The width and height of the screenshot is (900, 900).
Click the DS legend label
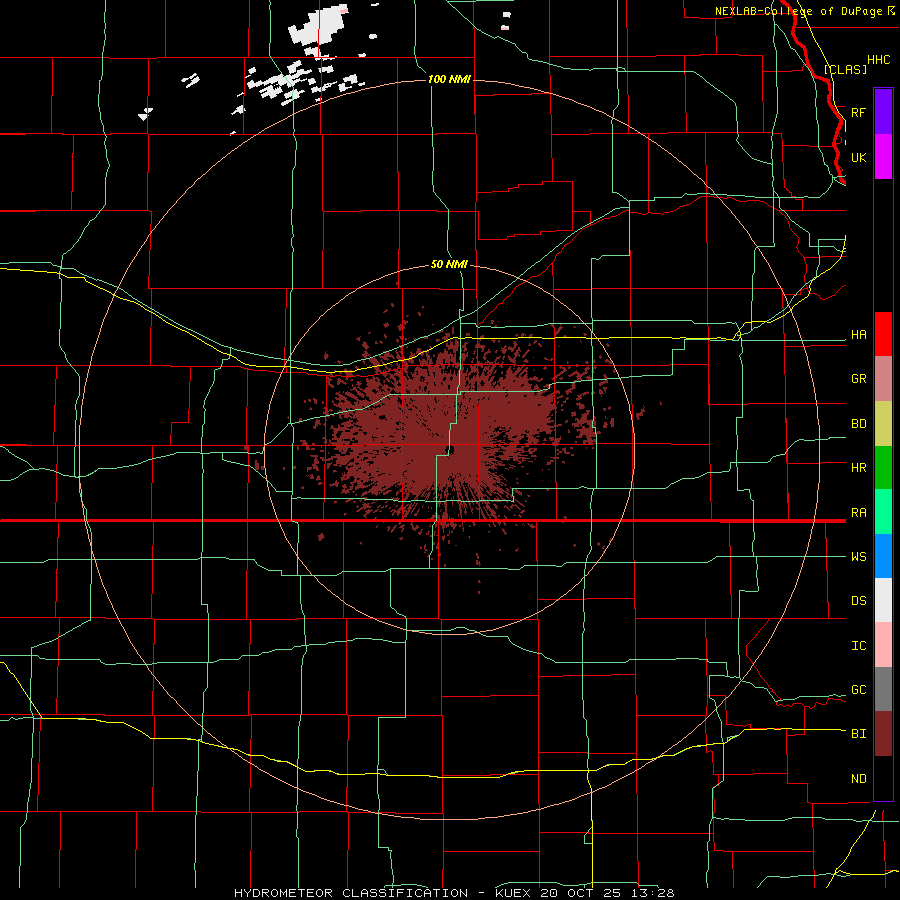[858, 600]
